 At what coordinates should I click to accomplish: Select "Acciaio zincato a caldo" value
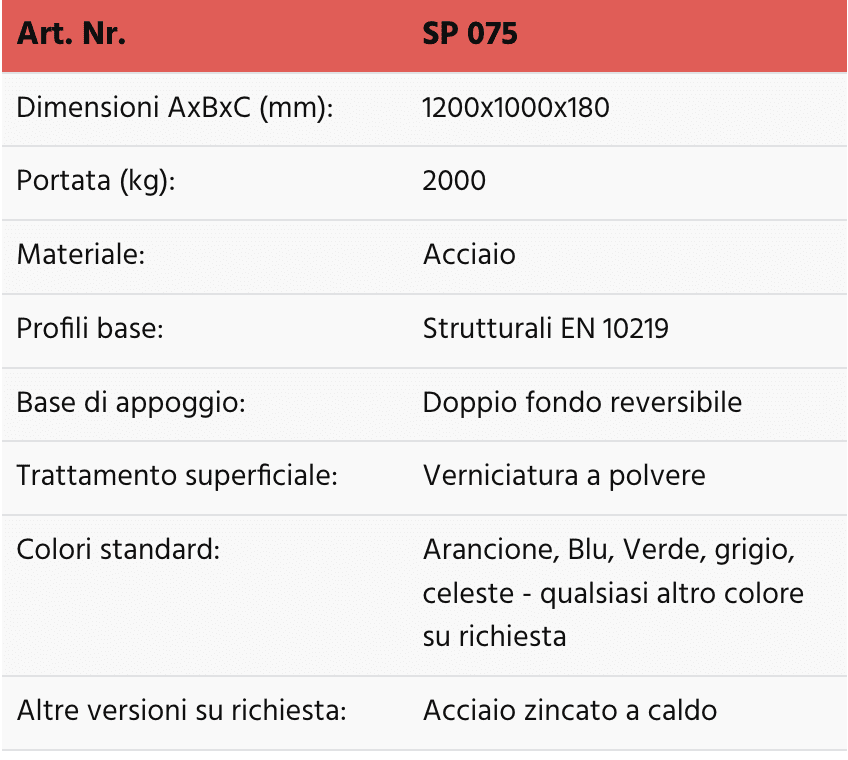point(570,711)
